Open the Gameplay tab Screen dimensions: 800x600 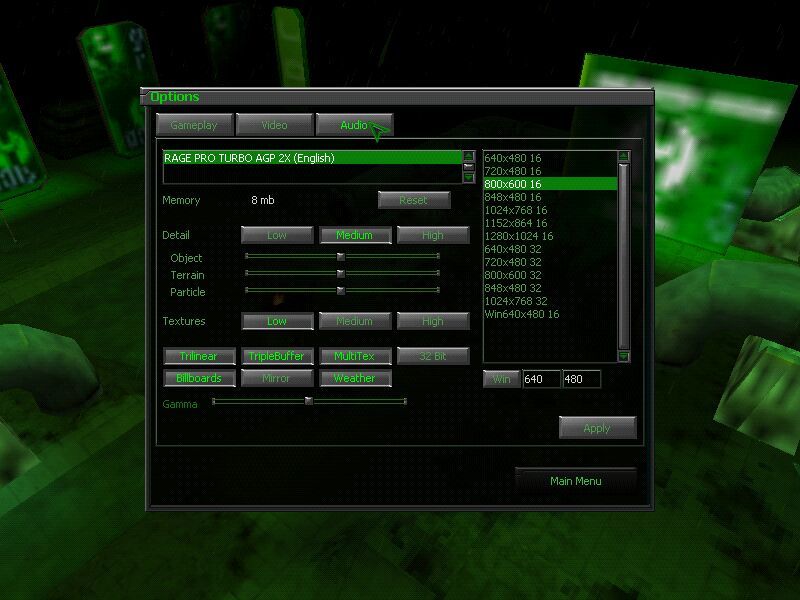(194, 125)
